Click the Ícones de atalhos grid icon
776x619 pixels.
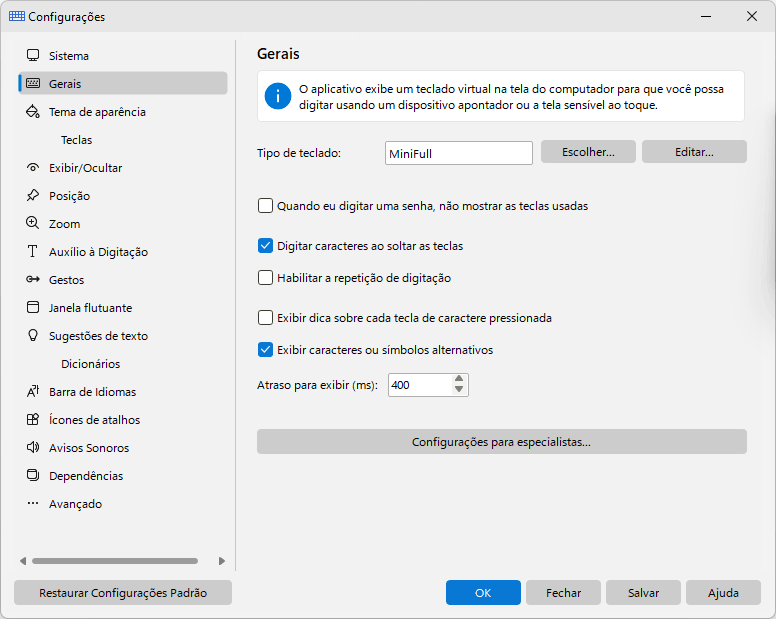[x=33, y=420]
